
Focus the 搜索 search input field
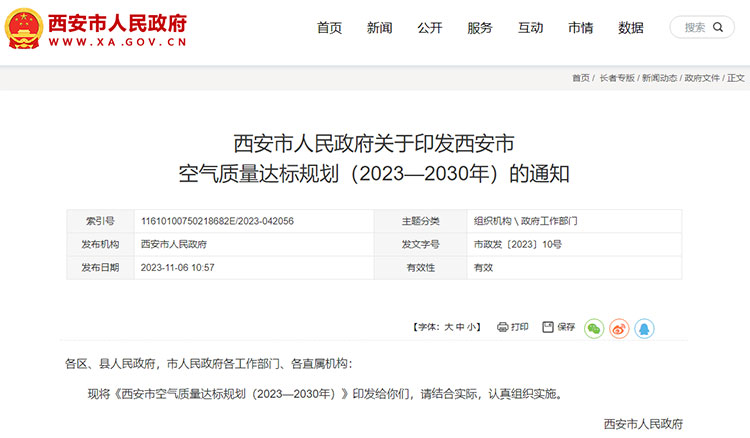(696, 28)
